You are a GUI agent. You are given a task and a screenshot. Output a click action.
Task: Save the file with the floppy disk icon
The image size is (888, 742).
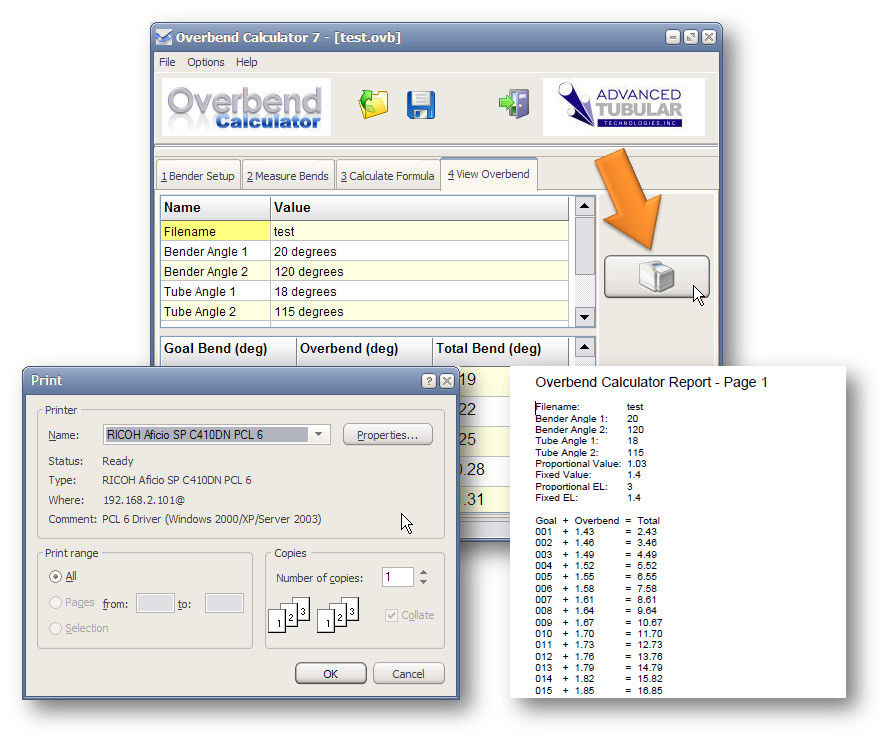[x=421, y=105]
